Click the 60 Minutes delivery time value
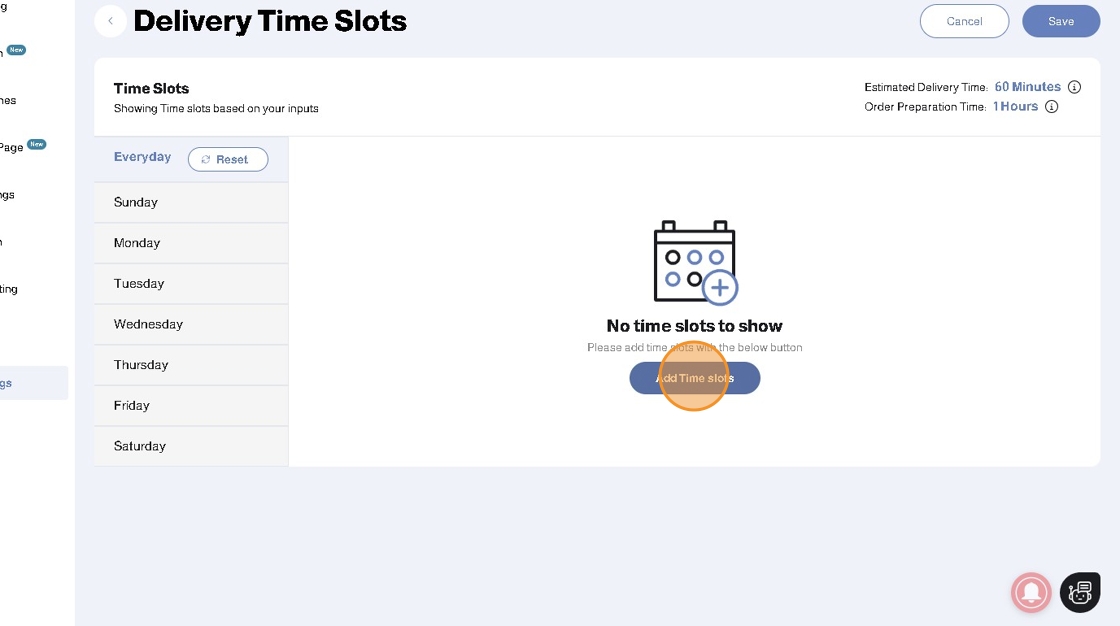The image size is (1120, 626). 1027,87
